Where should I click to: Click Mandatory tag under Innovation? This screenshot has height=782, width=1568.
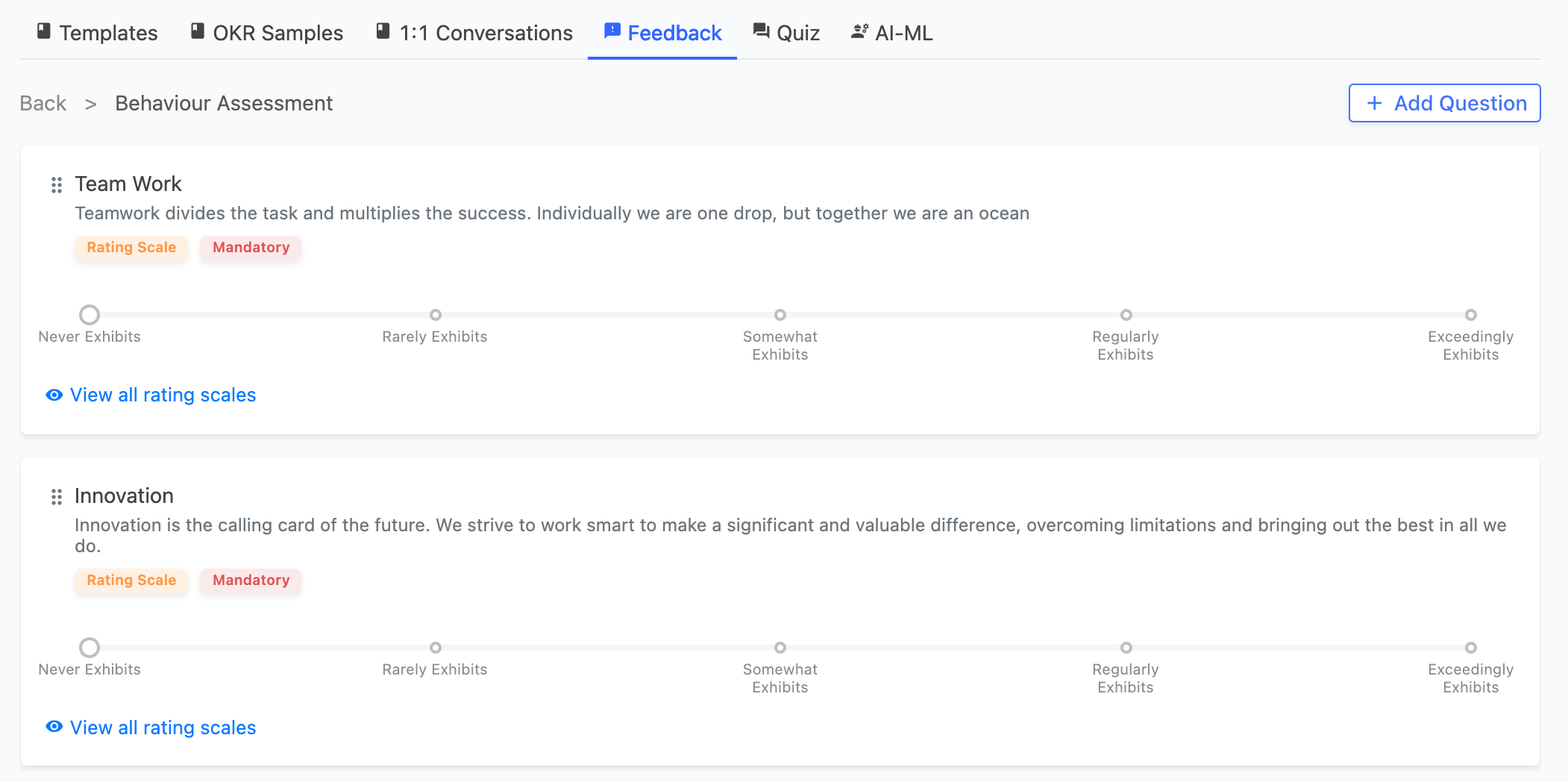251,581
